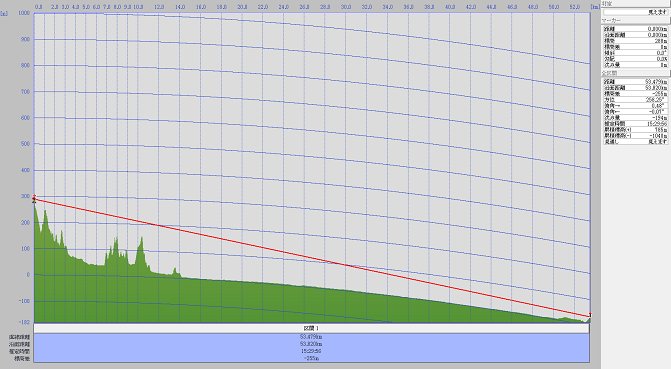Collapse the topmost 見通し section header
This screenshot has height=369, width=671.
635,3
